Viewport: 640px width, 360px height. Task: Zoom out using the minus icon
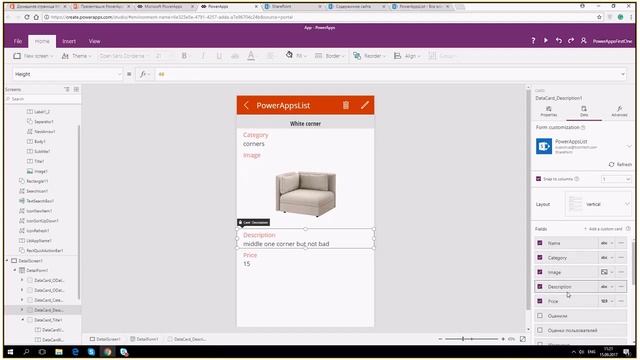pyautogui.click(x=440, y=339)
